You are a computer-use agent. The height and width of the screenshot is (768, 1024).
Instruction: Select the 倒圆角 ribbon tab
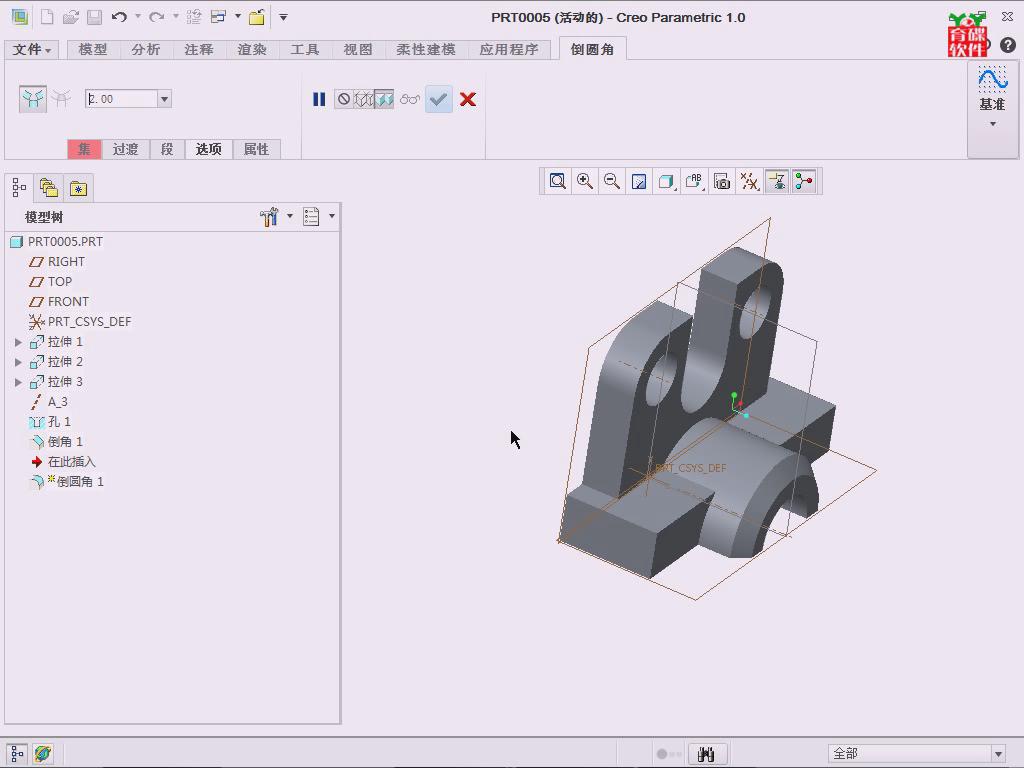(x=592, y=50)
